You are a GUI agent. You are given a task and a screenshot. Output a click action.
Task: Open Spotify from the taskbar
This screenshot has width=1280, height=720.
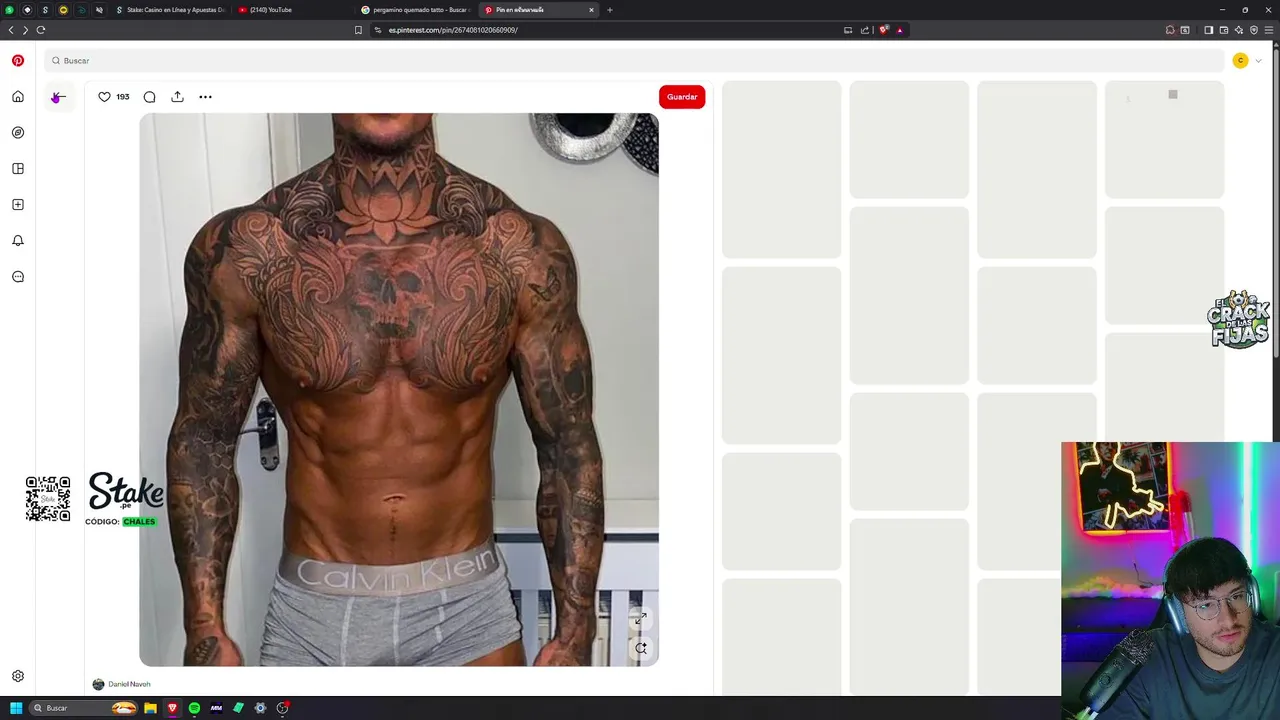(194, 708)
